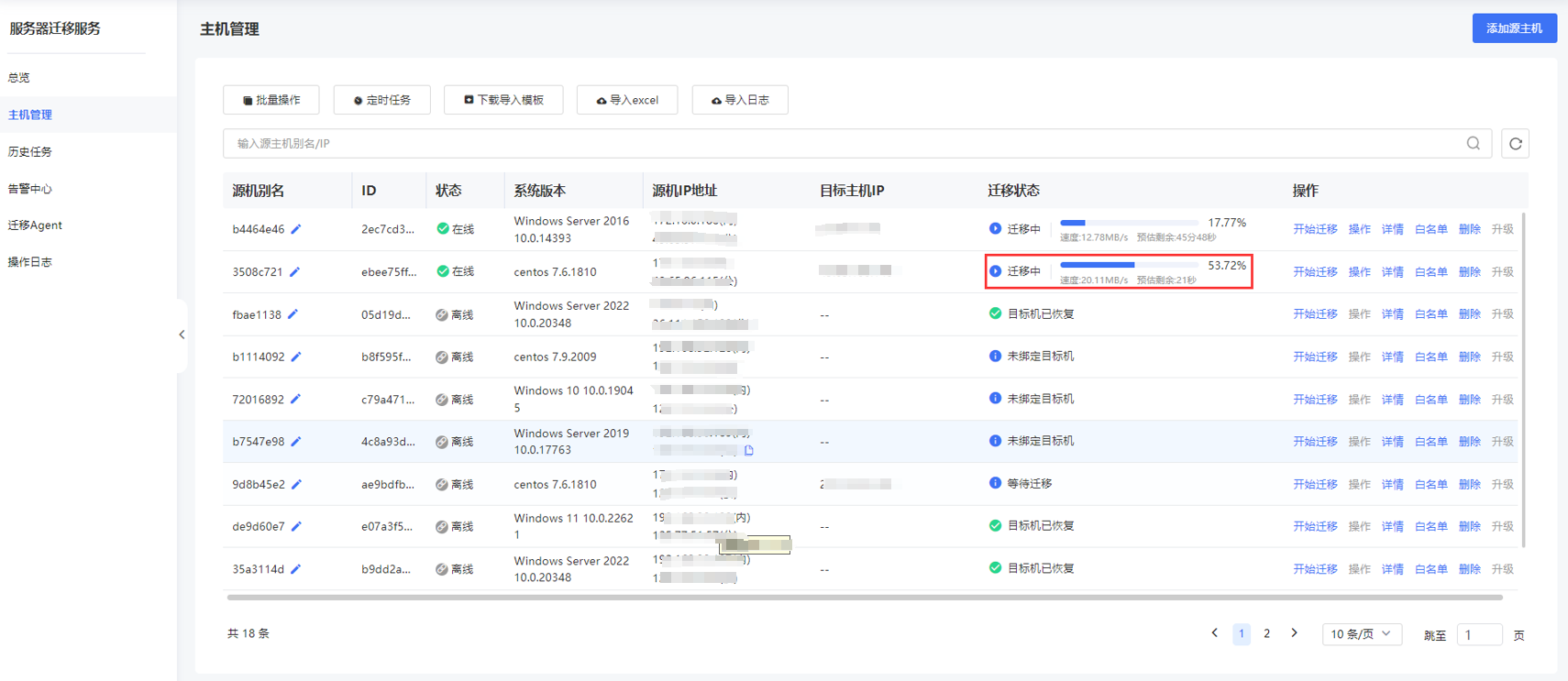The height and width of the screenshot is (681, 1568).
Task: Edit alias pencil icon for 72016892
Action: coord(295,400)
